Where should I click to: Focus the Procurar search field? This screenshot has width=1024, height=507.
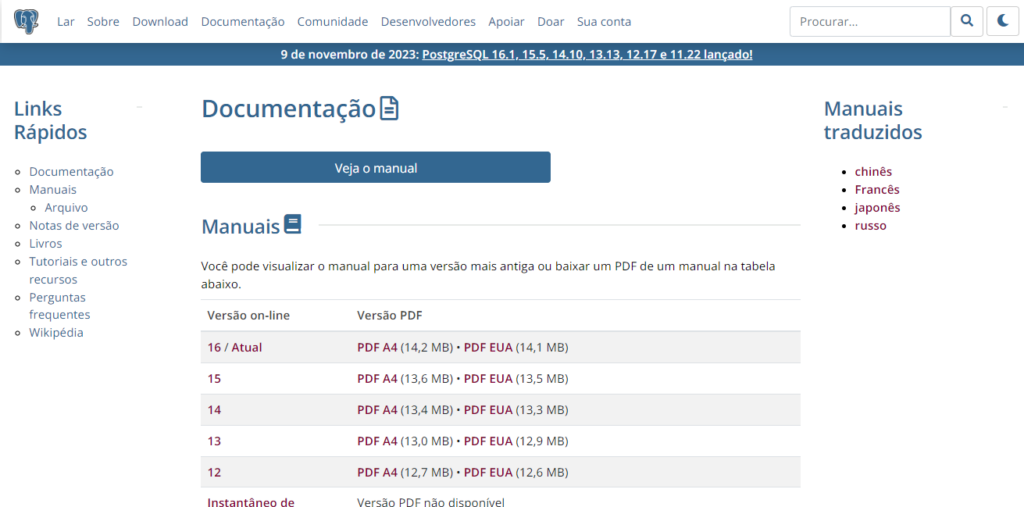(x=870, y=22)
